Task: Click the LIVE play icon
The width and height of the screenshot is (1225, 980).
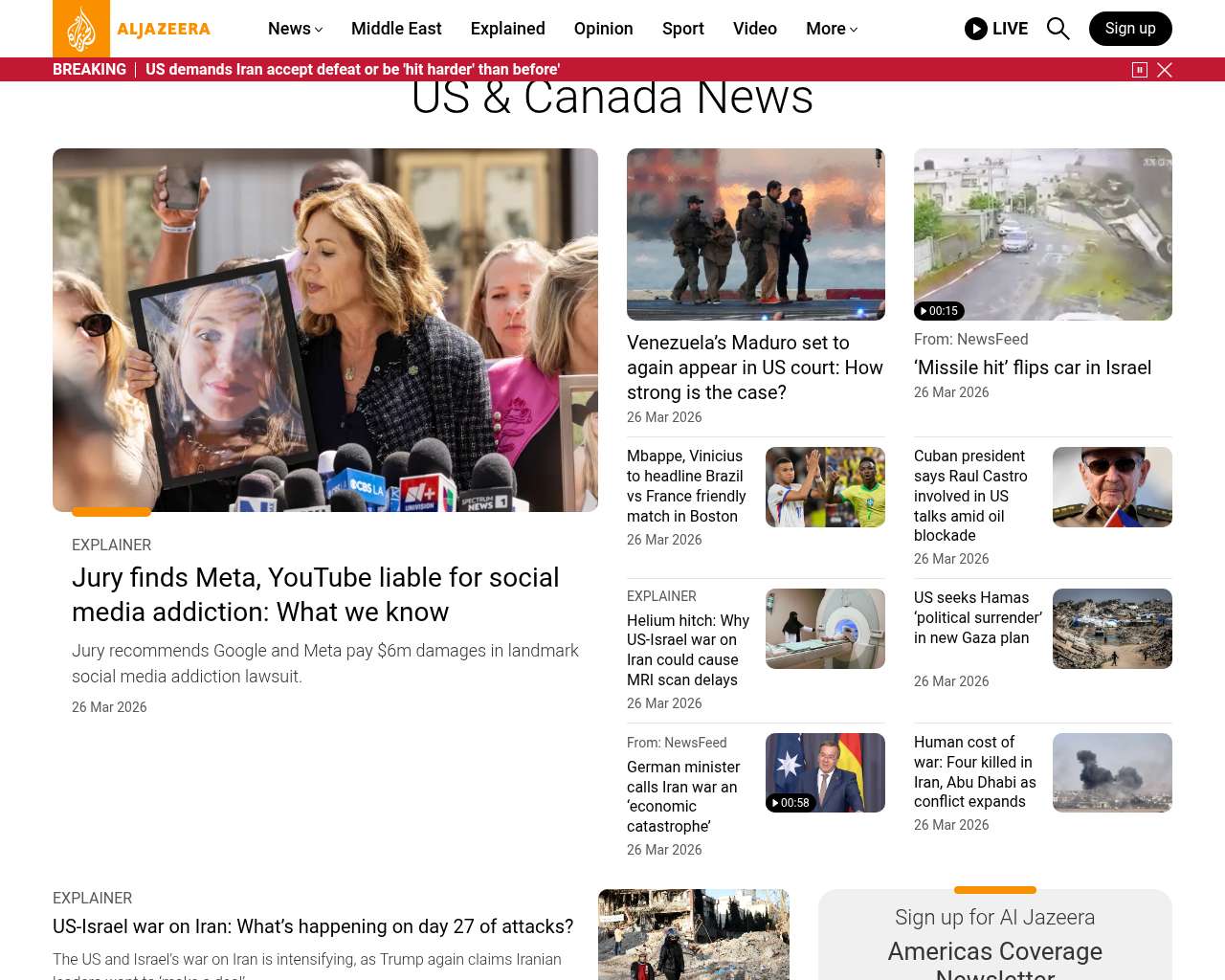Action: click(975, 29)
